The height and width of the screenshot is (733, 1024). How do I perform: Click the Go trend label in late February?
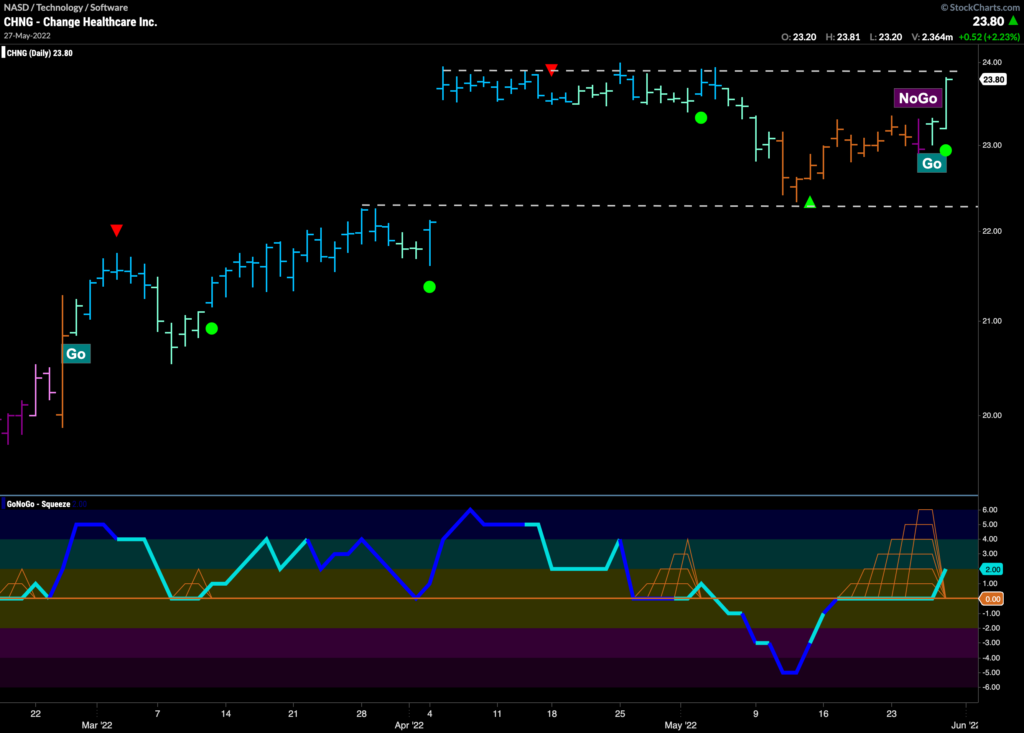76,353
